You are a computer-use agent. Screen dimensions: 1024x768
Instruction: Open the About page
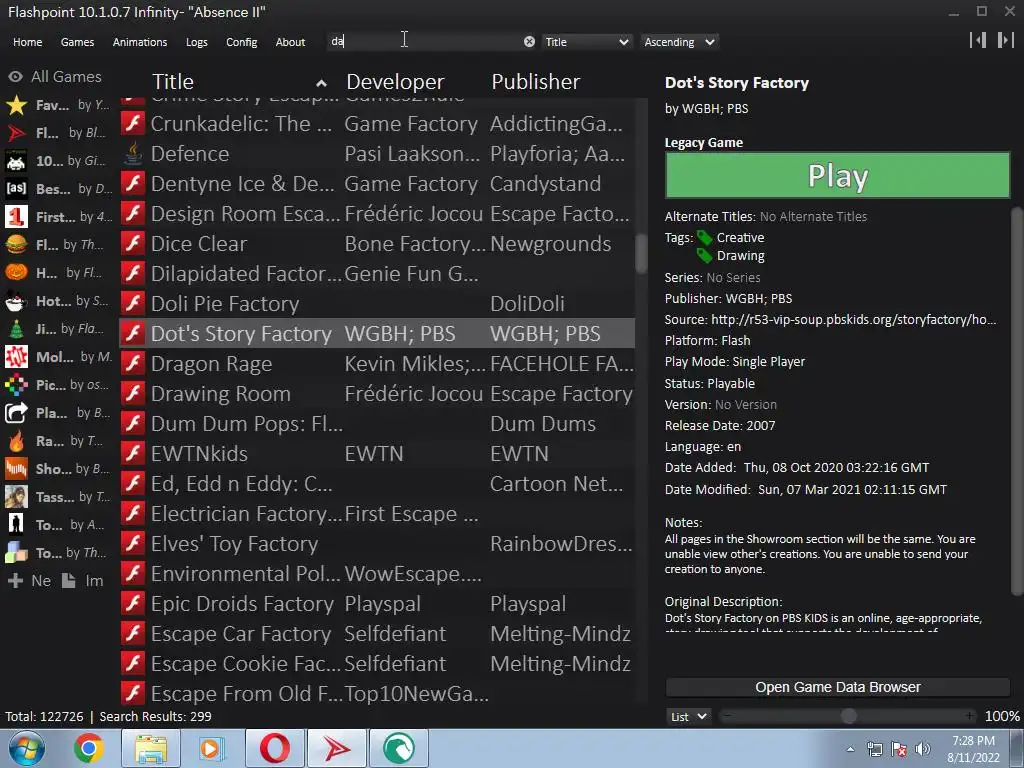(x=290, y=42)
